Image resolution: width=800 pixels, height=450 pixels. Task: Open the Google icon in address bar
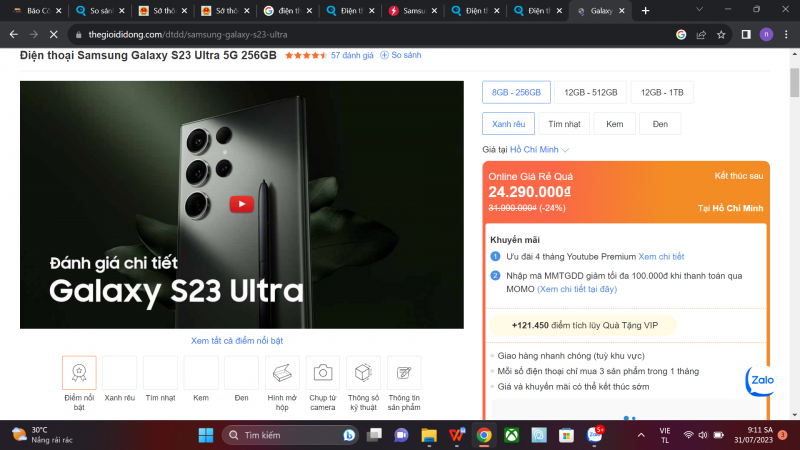(681, 35)
